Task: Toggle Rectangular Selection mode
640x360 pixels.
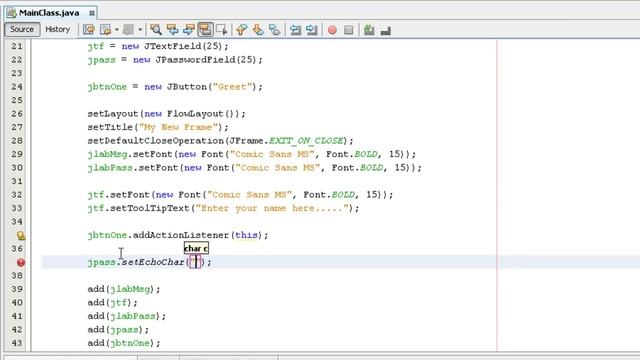Action: point(222,29)
